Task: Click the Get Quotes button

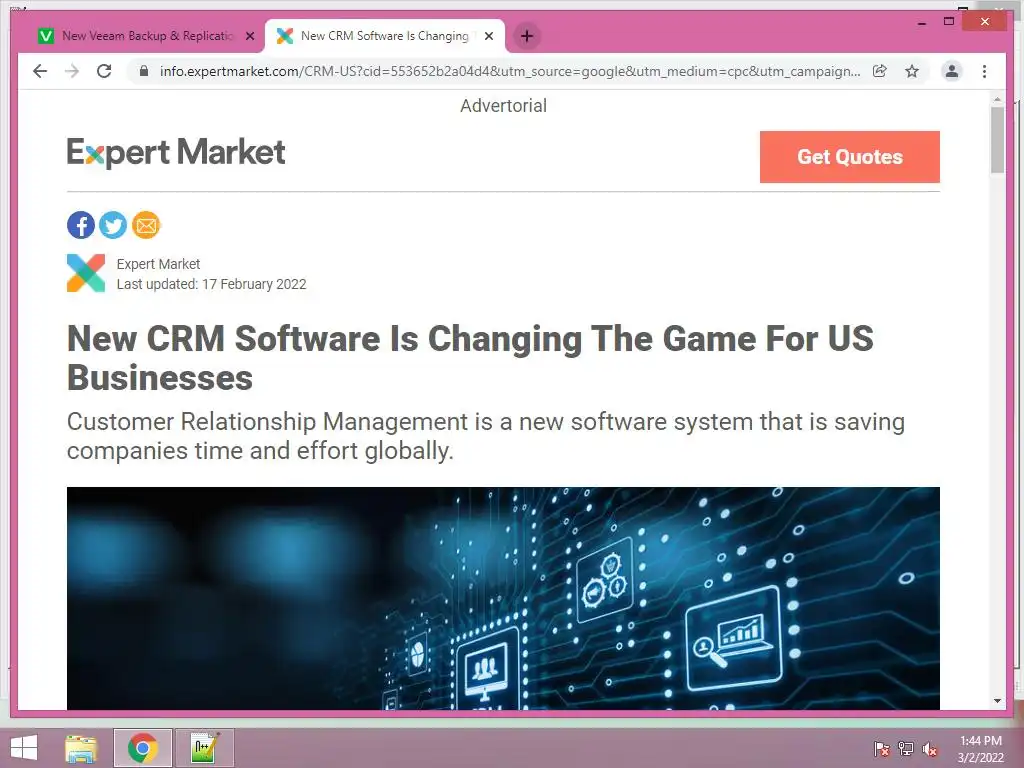Action: click(x=850, y=157)
